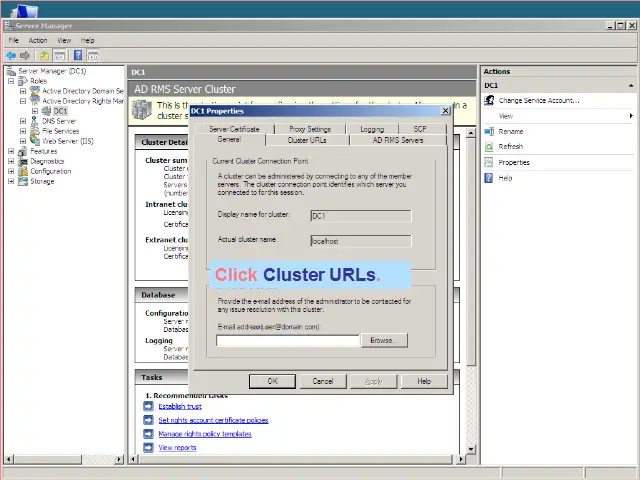The width and height of the screenshot is (640, 480).
Task: Click the Properties icon in Actions pane
Action: point(489,162)
